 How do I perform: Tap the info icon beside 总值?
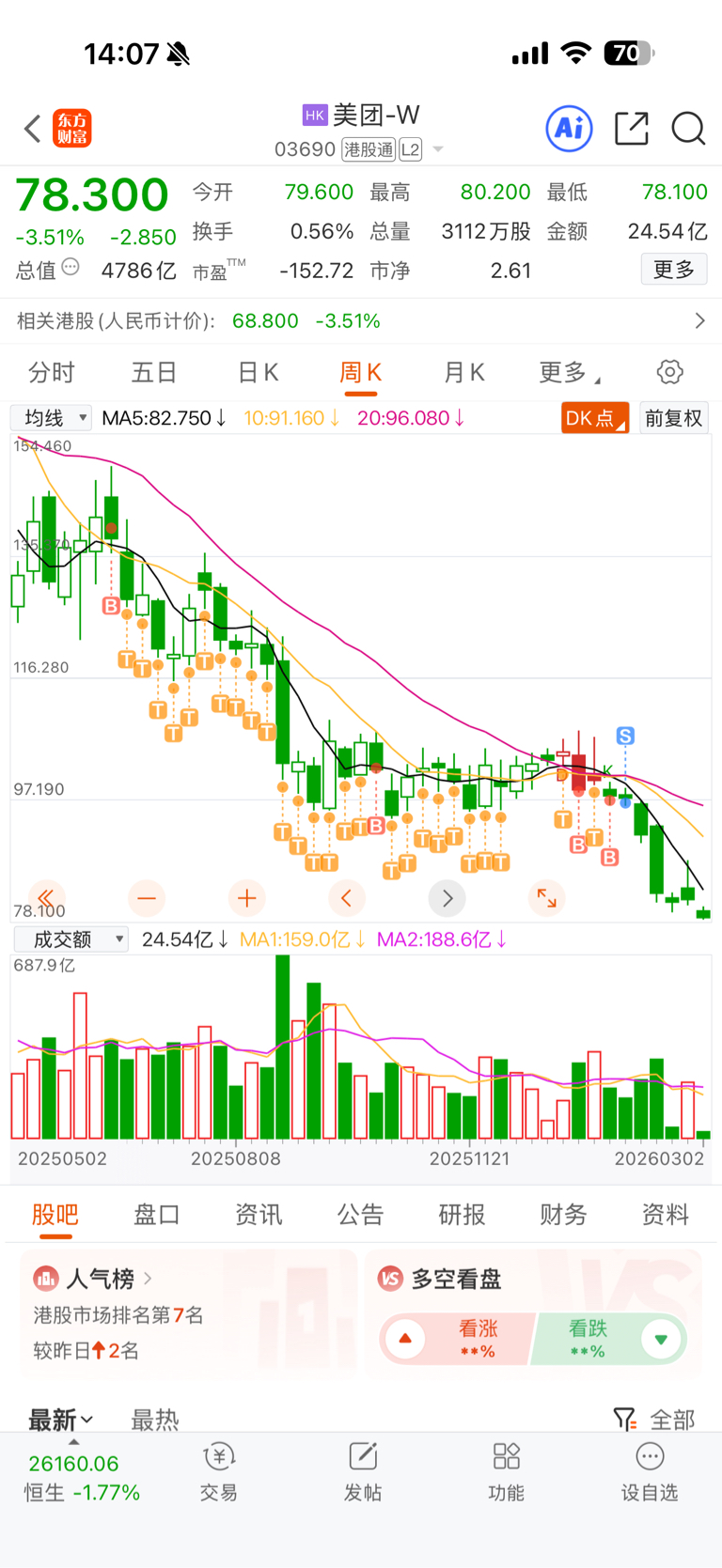tap(71, 269)
